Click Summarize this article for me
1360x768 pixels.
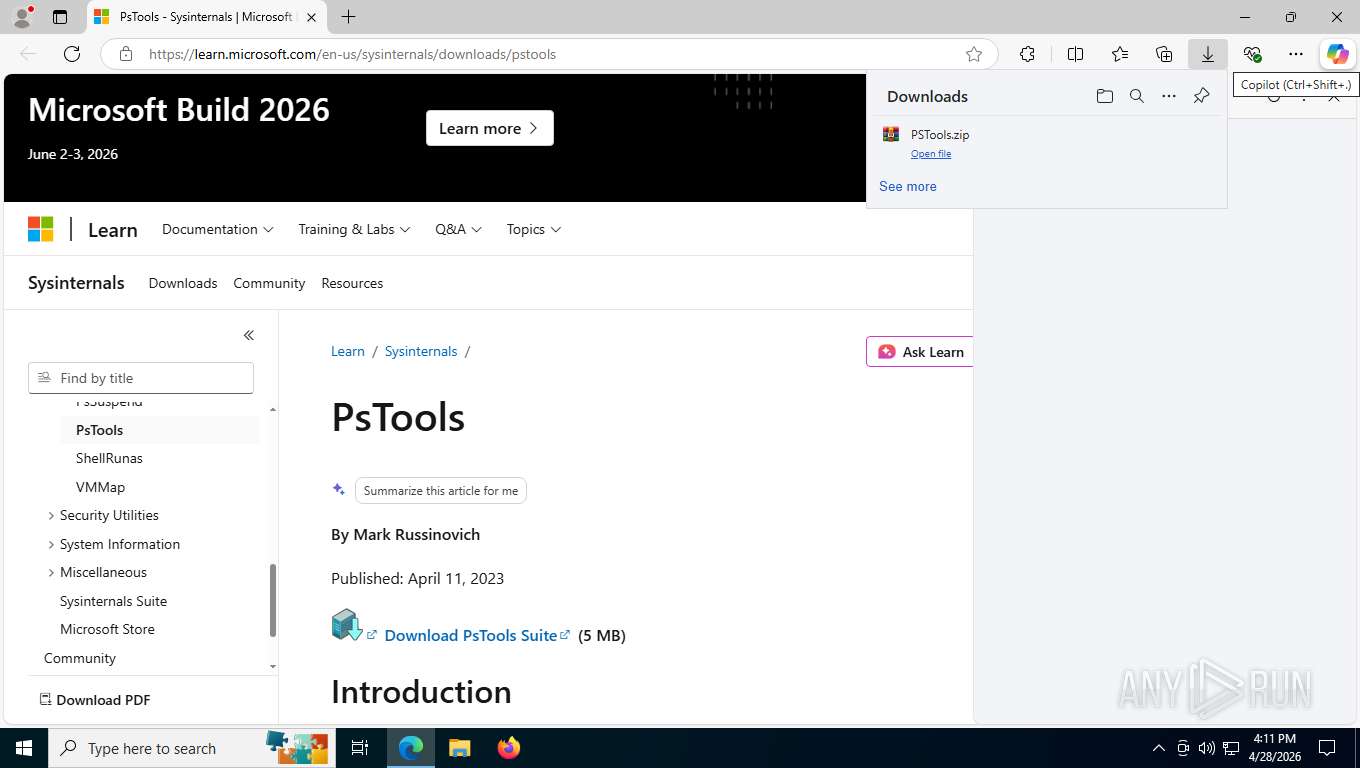(441, 491)
